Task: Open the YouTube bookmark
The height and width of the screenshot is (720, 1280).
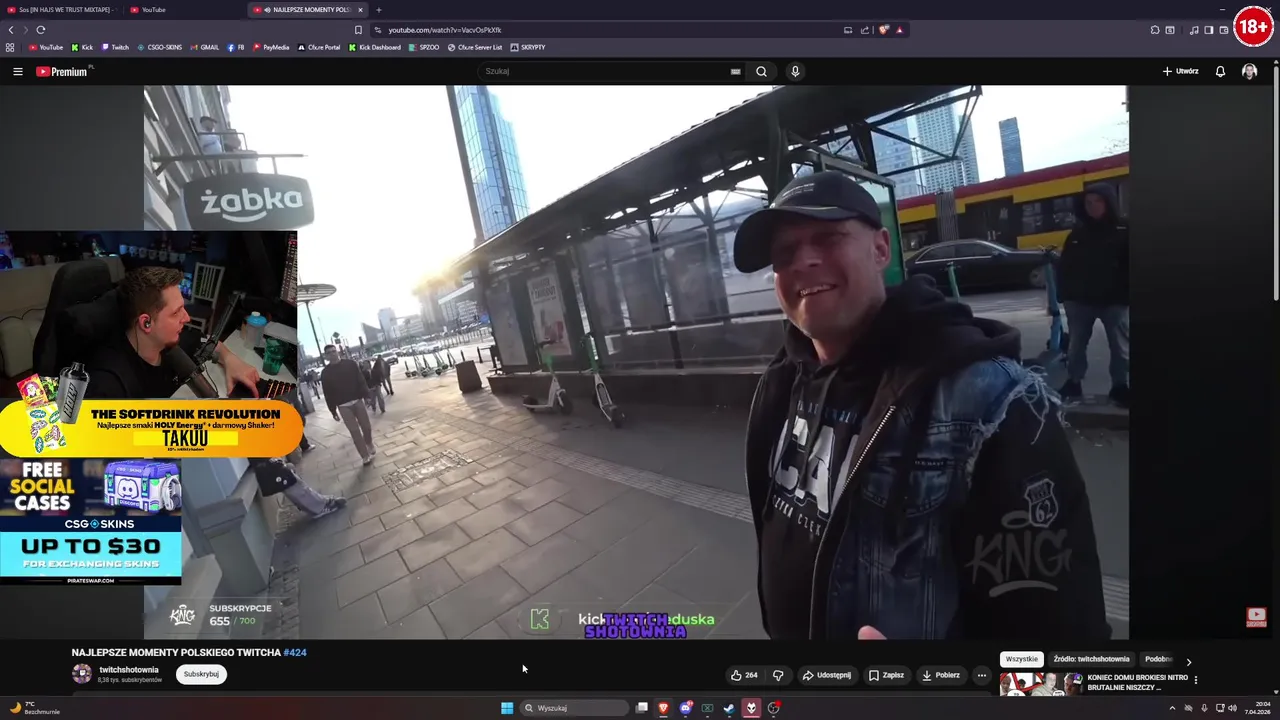Action: [46, 47]
